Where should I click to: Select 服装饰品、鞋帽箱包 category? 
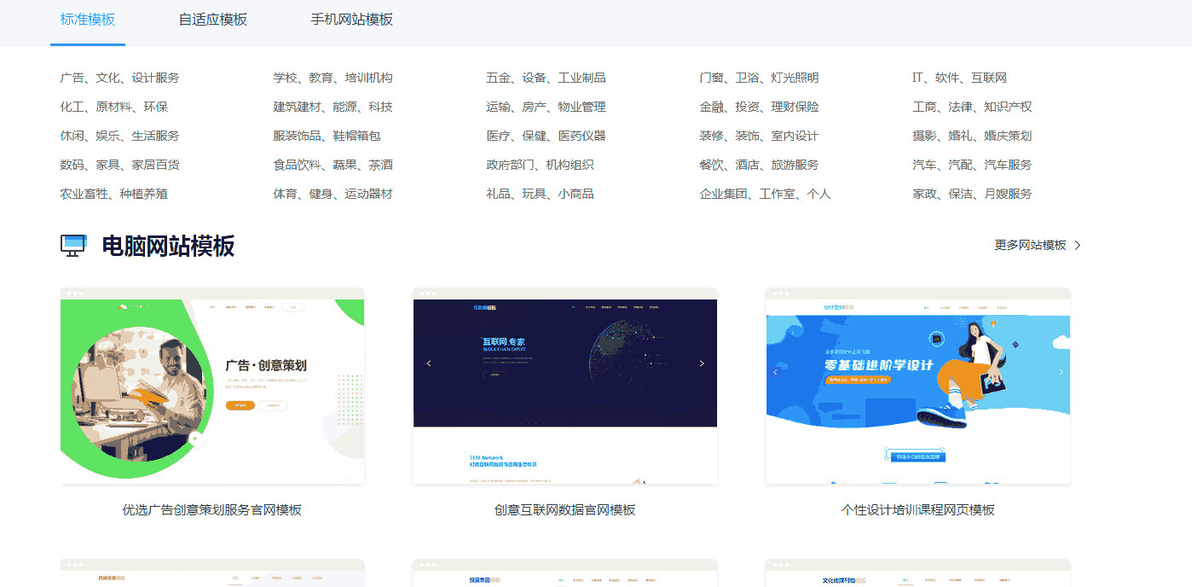327,135
